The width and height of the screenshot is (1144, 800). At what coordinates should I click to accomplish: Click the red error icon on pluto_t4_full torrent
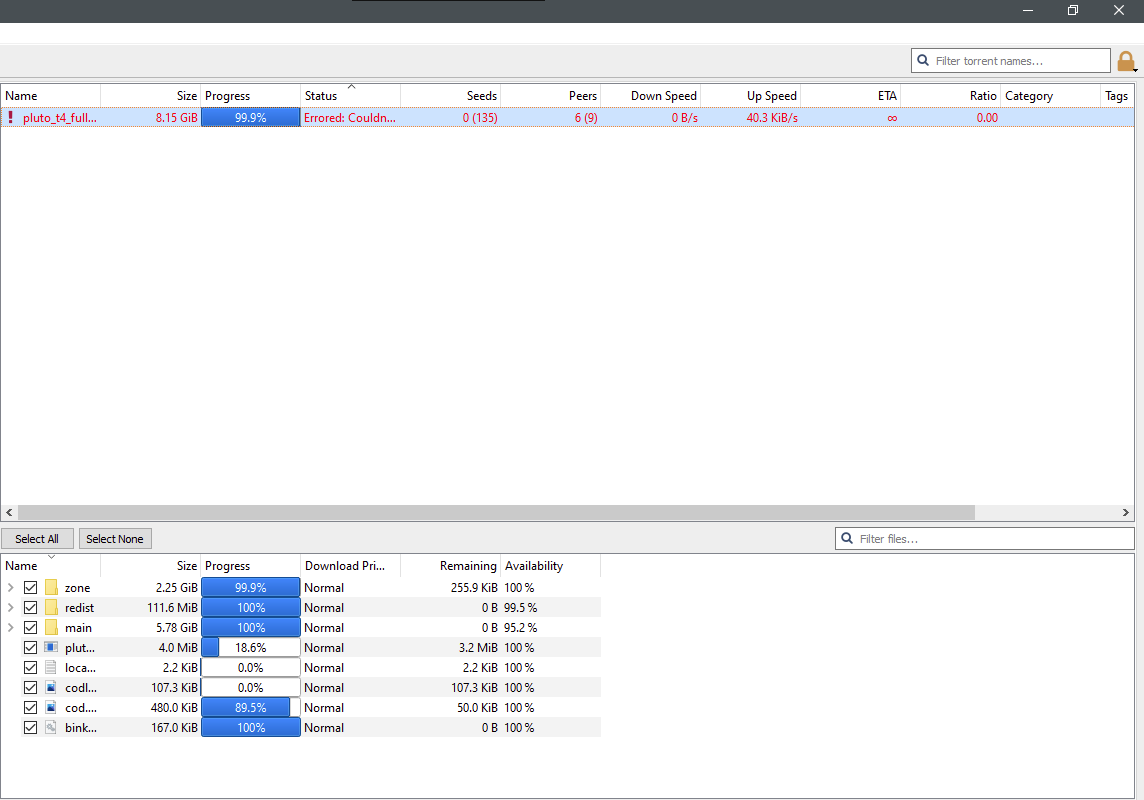pyautogui.click(x=11, y=117)
